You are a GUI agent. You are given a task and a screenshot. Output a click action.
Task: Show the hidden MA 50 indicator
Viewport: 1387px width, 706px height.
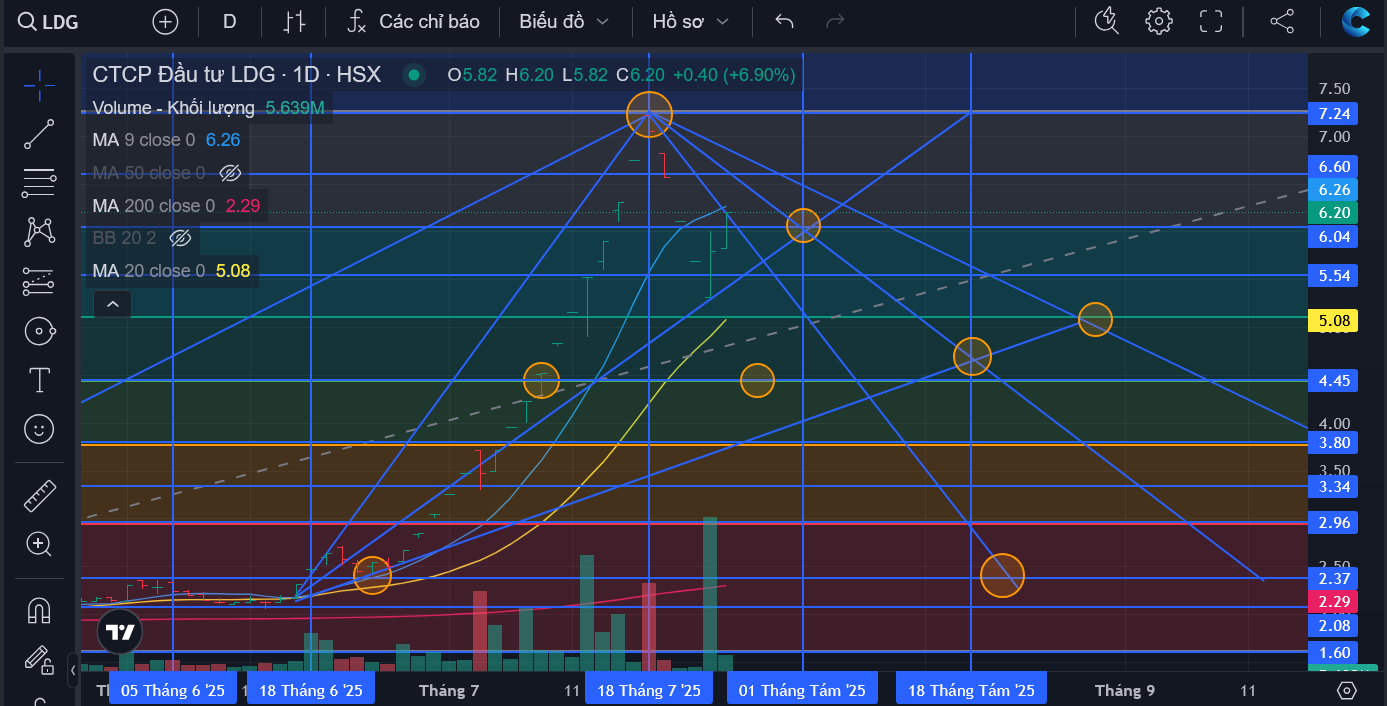230,173
